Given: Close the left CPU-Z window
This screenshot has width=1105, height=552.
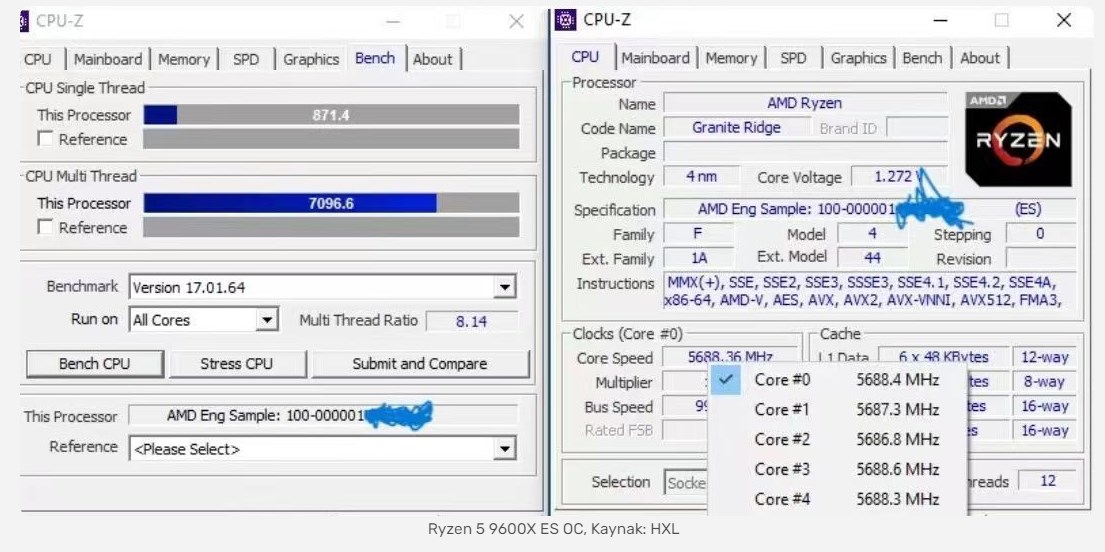Looking at the screenshot, I should (x=517, y=21).
